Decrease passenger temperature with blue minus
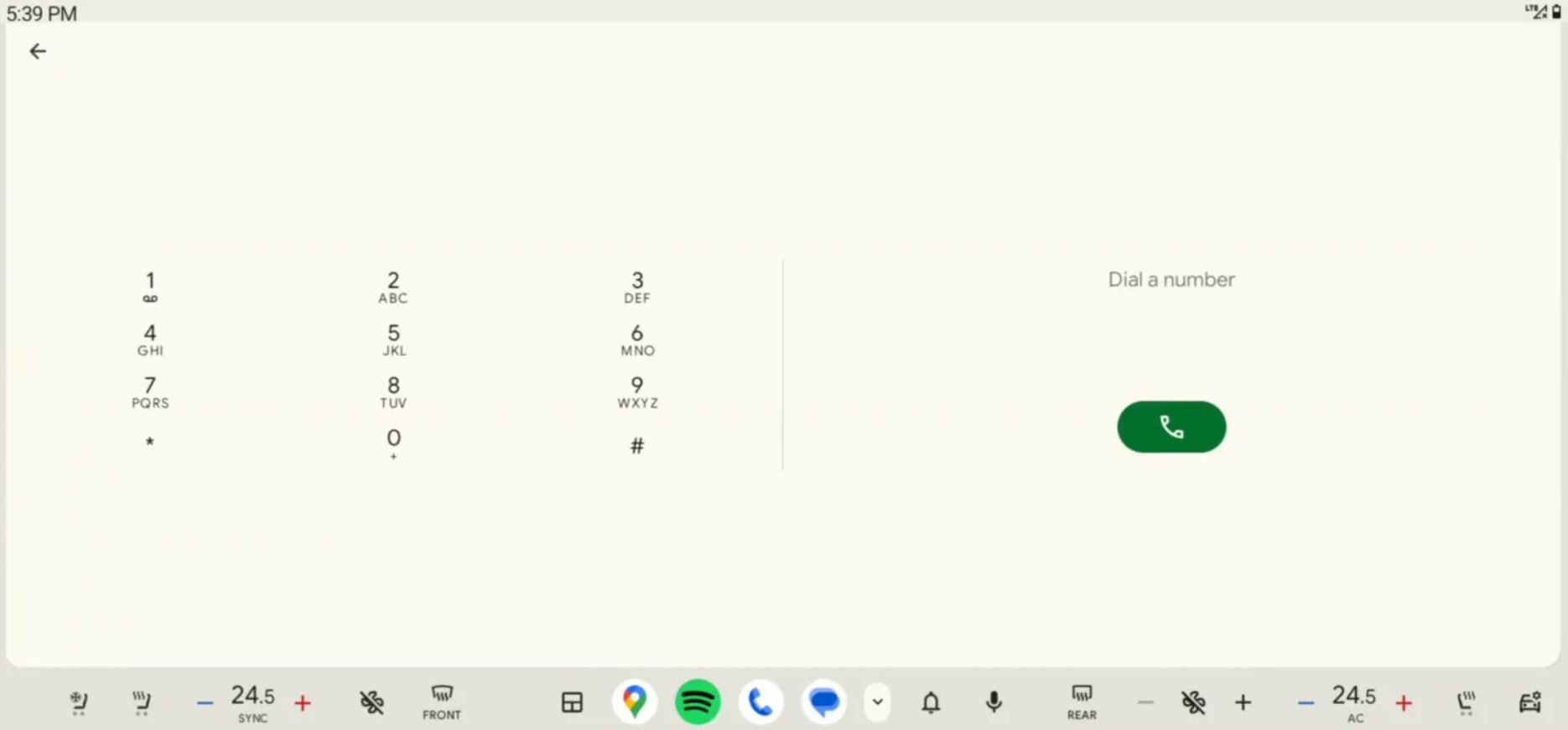 pos(1305,702)
